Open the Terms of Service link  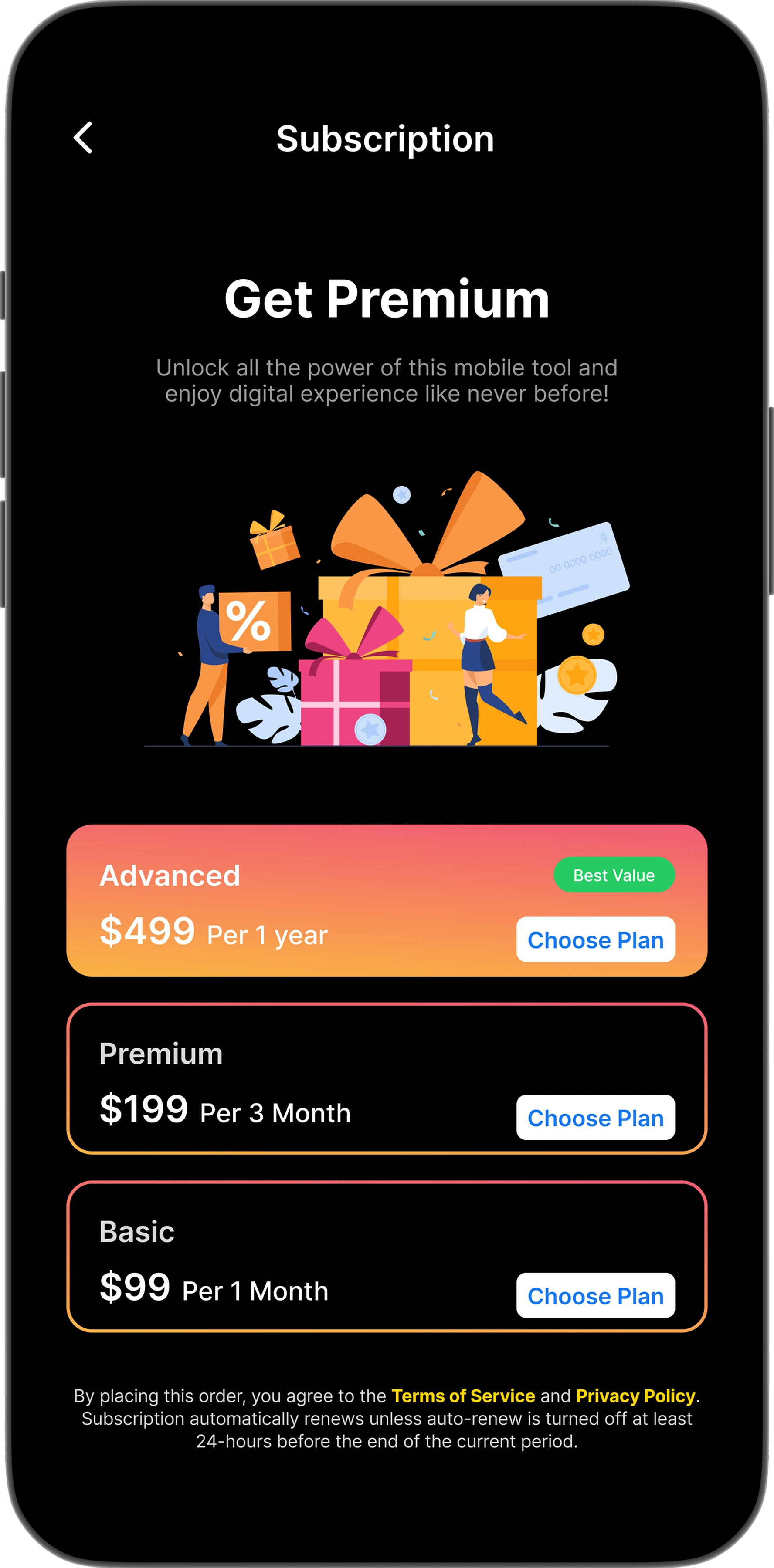(x=463, y=1395)
